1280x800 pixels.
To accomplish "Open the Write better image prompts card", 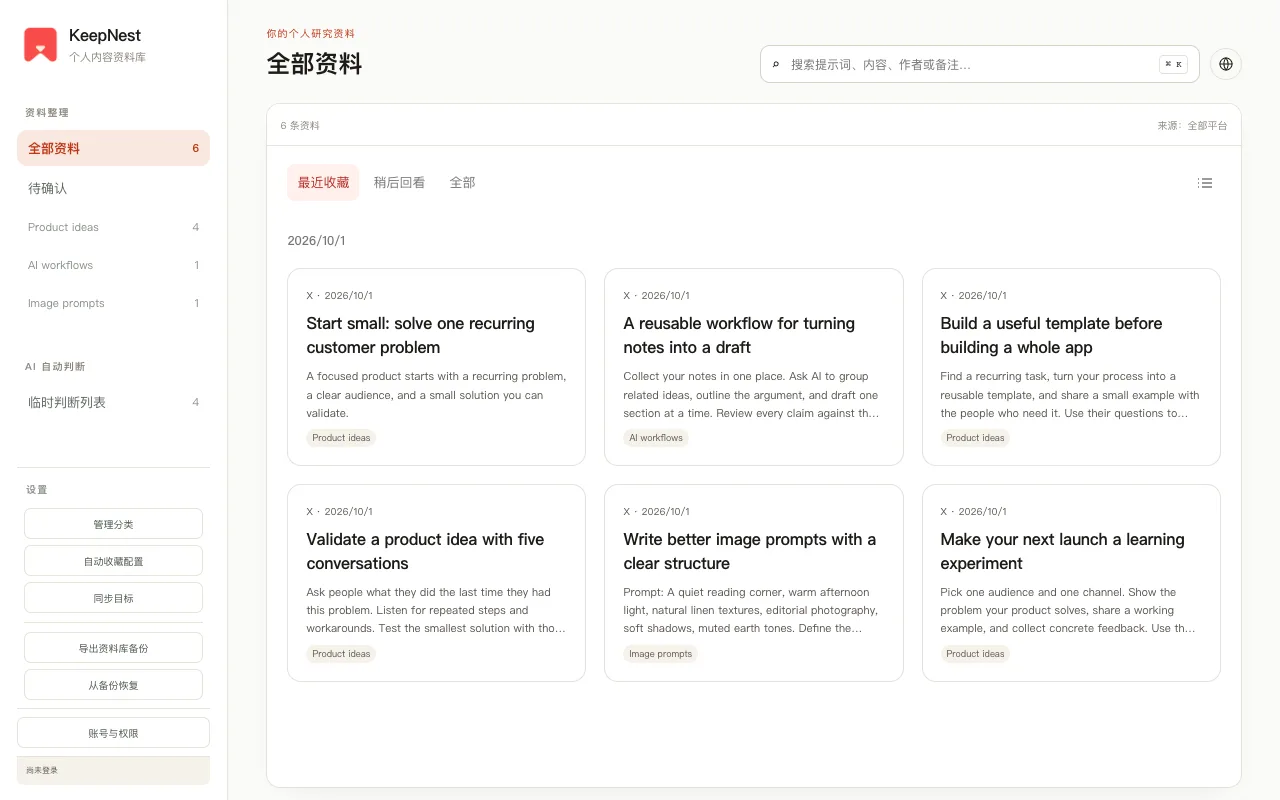I will click(x=753, y=583).
